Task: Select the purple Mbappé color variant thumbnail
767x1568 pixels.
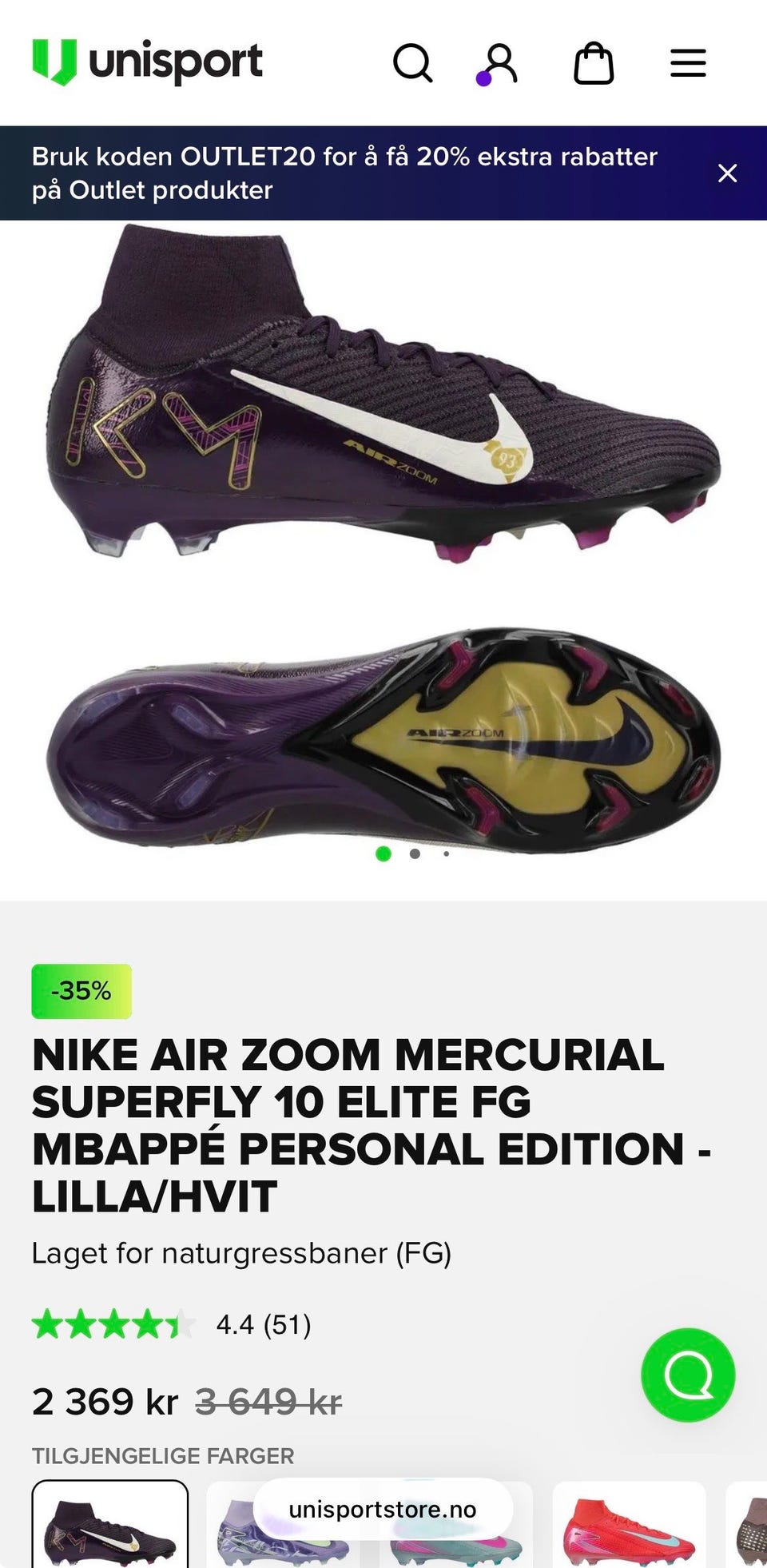Action: pos(110,1524)
